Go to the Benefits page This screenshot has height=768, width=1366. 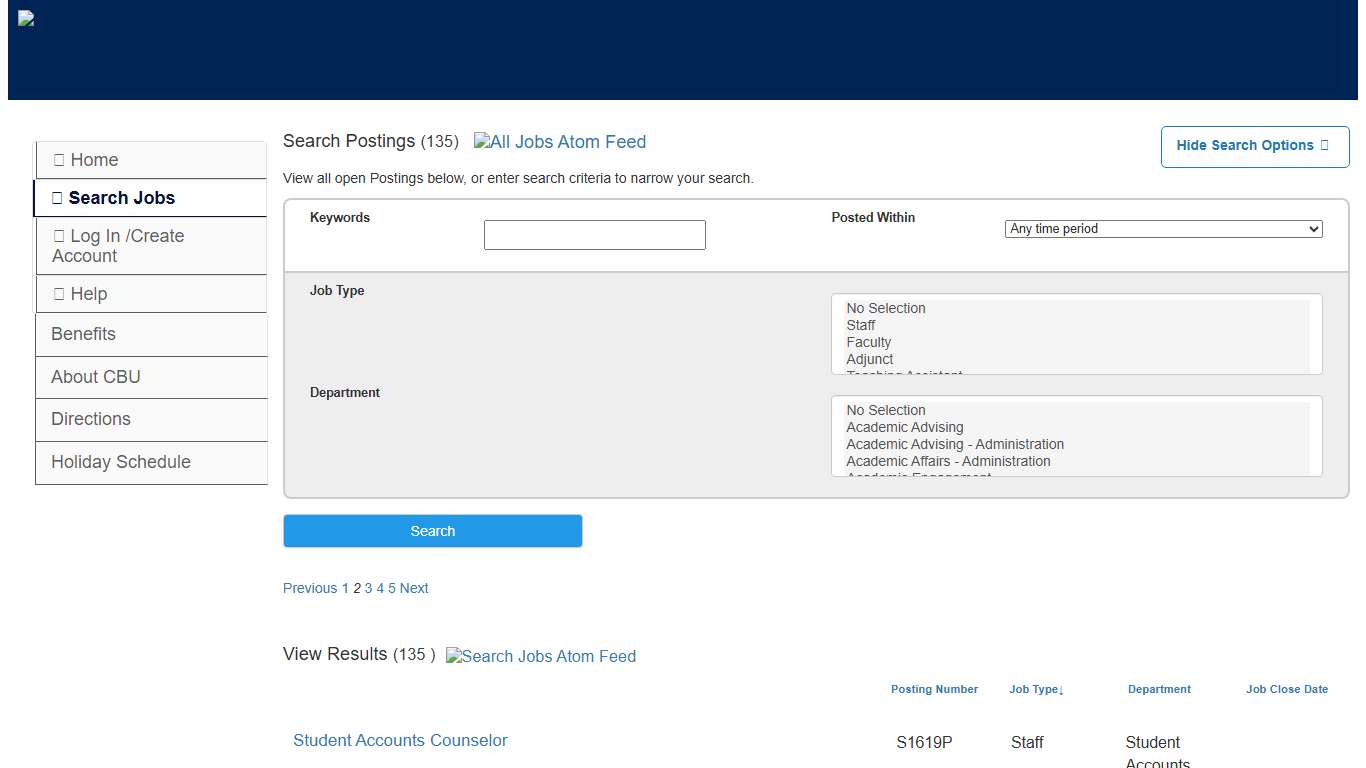pyautogui.click(x=83, y=334)
